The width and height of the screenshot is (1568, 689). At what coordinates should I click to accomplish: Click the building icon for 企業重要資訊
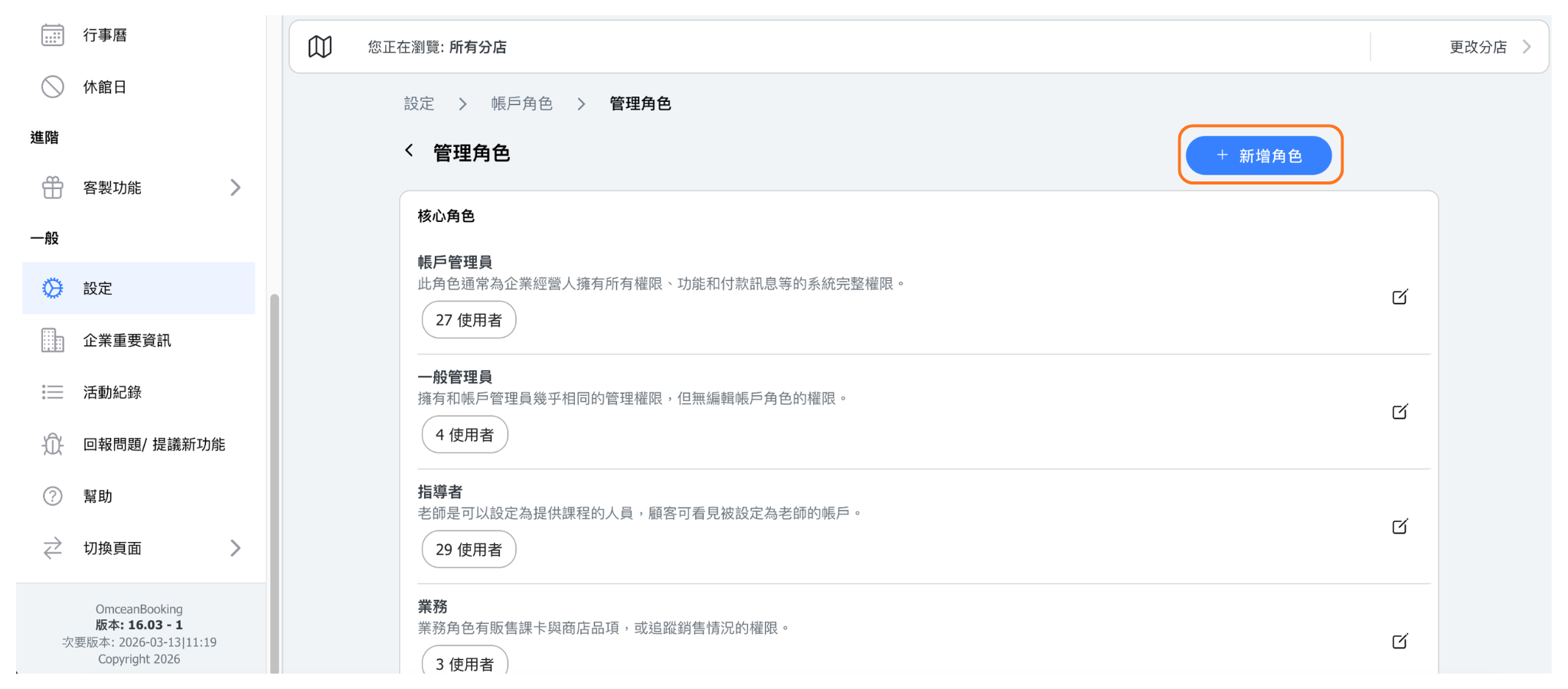pos(52,340)
